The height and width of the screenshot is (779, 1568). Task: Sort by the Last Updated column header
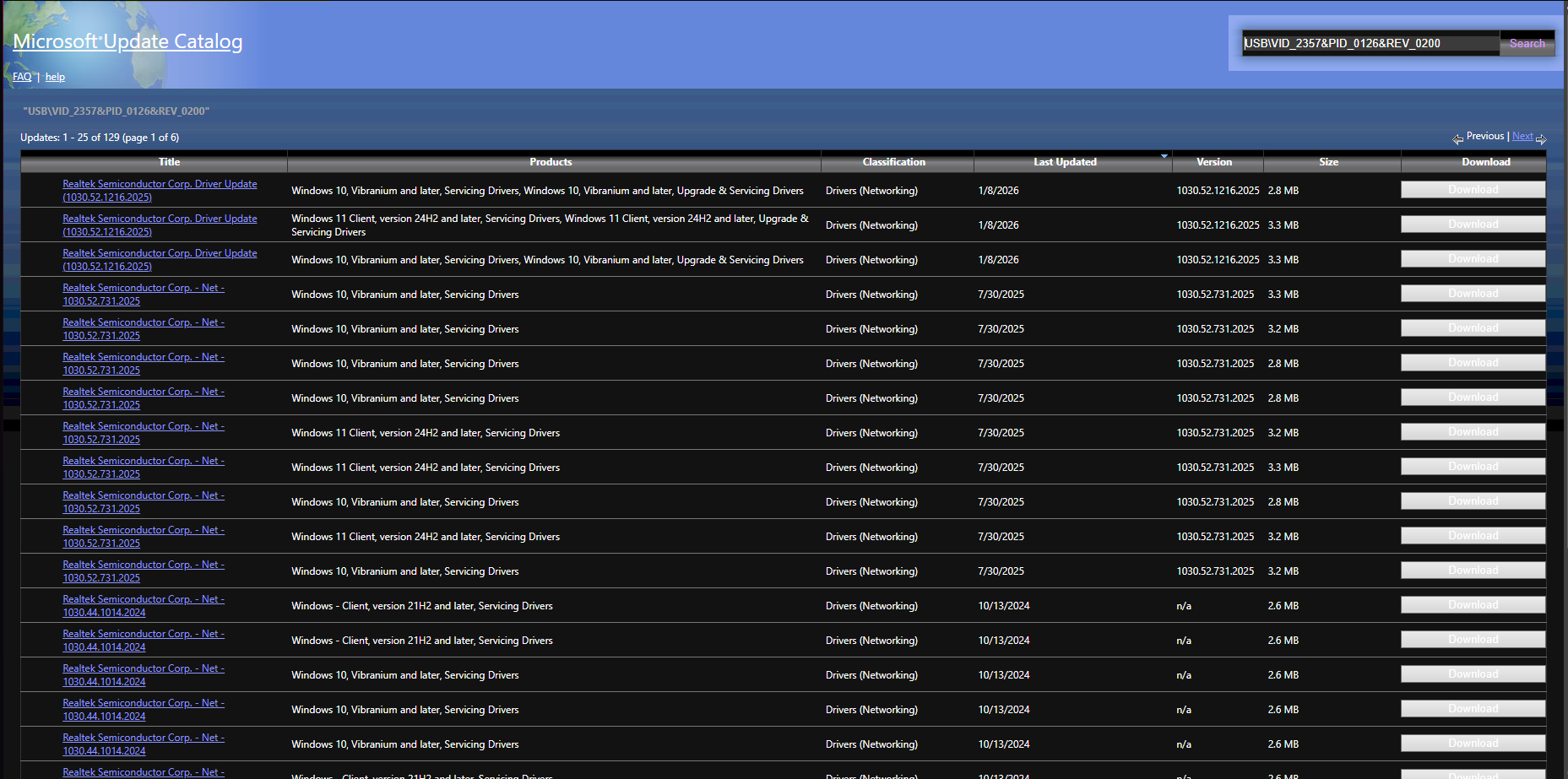(x=1065, y=162)
